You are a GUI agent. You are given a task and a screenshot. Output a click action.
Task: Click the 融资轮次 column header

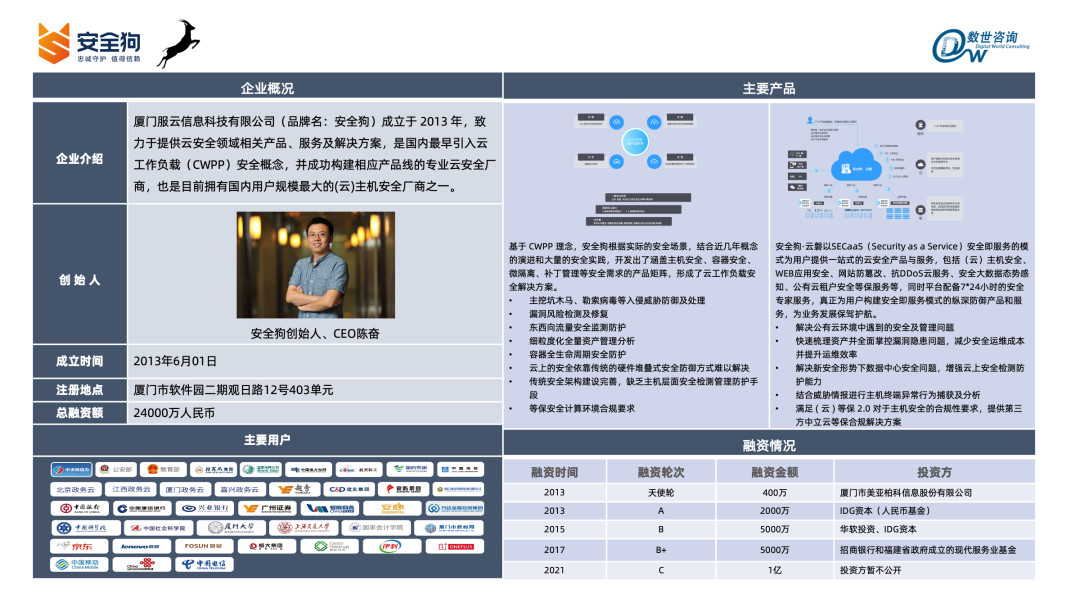coord(661,472)
